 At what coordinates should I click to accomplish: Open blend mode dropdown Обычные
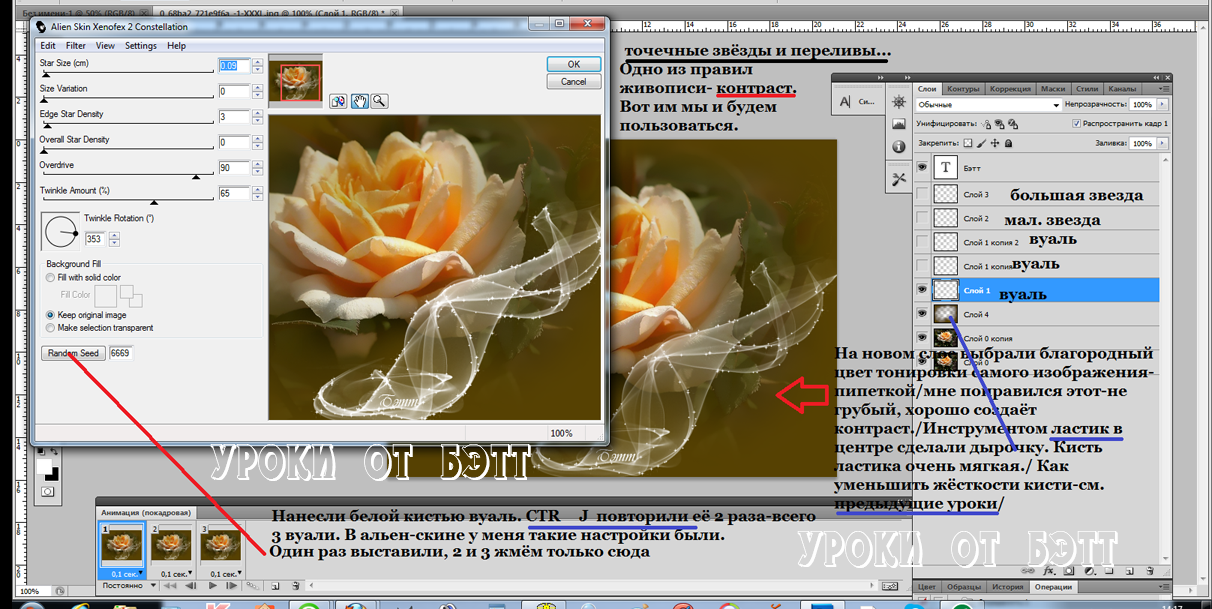[988, 104]
